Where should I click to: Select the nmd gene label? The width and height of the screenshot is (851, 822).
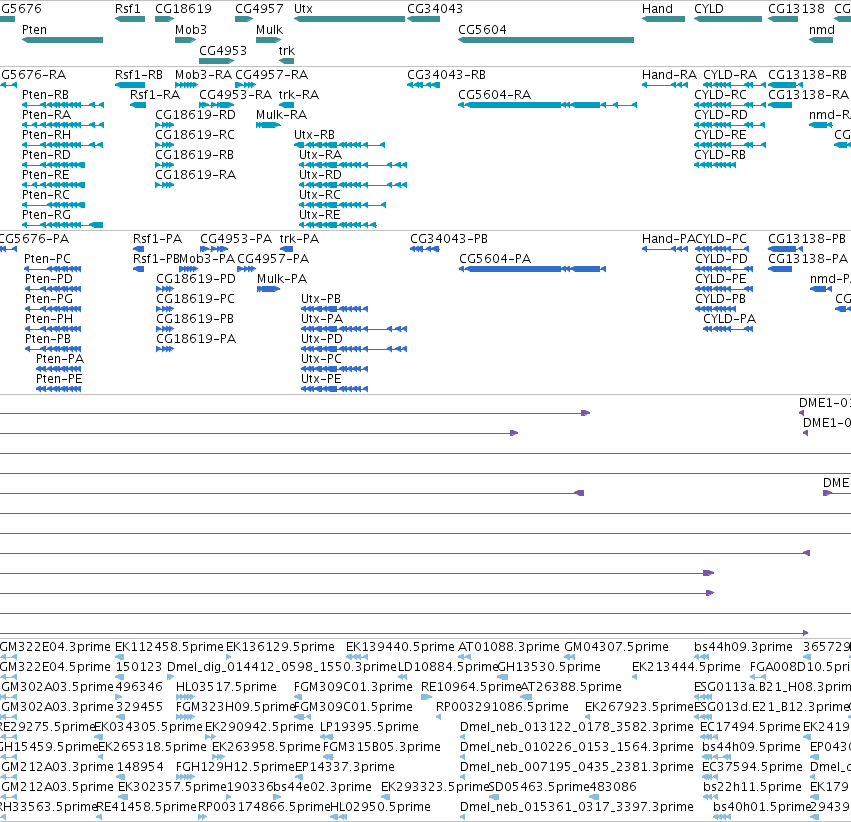point(822,30)
